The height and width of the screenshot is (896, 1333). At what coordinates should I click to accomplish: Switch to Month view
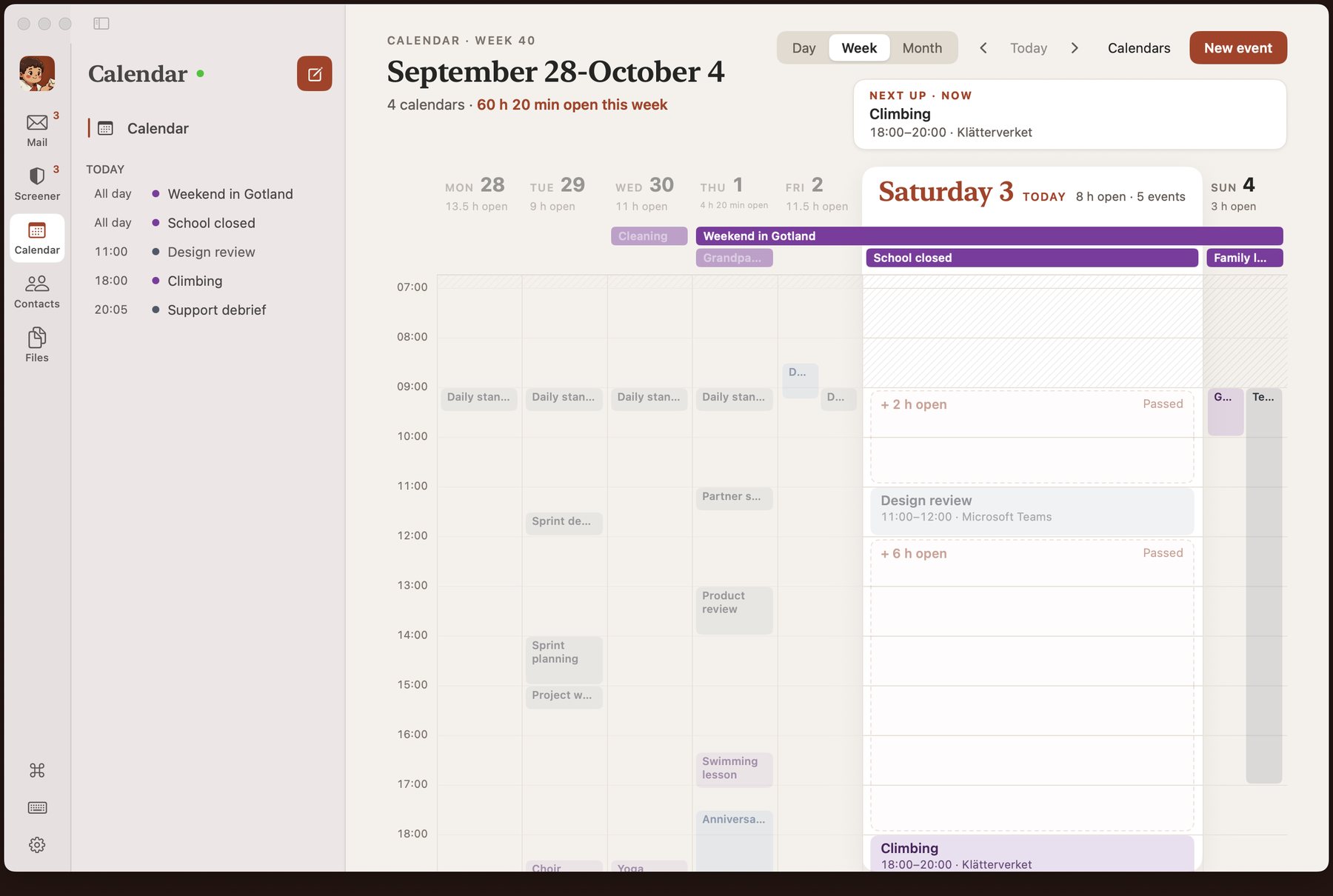tap(922, 48)
